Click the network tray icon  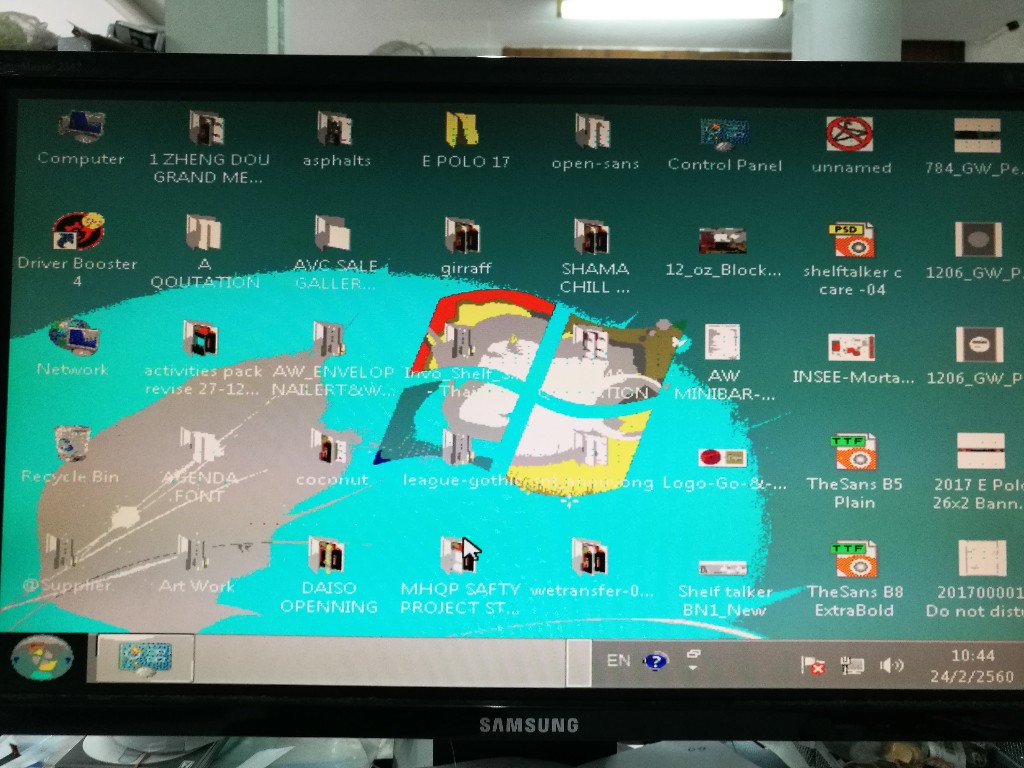pyautogui.click(x=852, y=665)
